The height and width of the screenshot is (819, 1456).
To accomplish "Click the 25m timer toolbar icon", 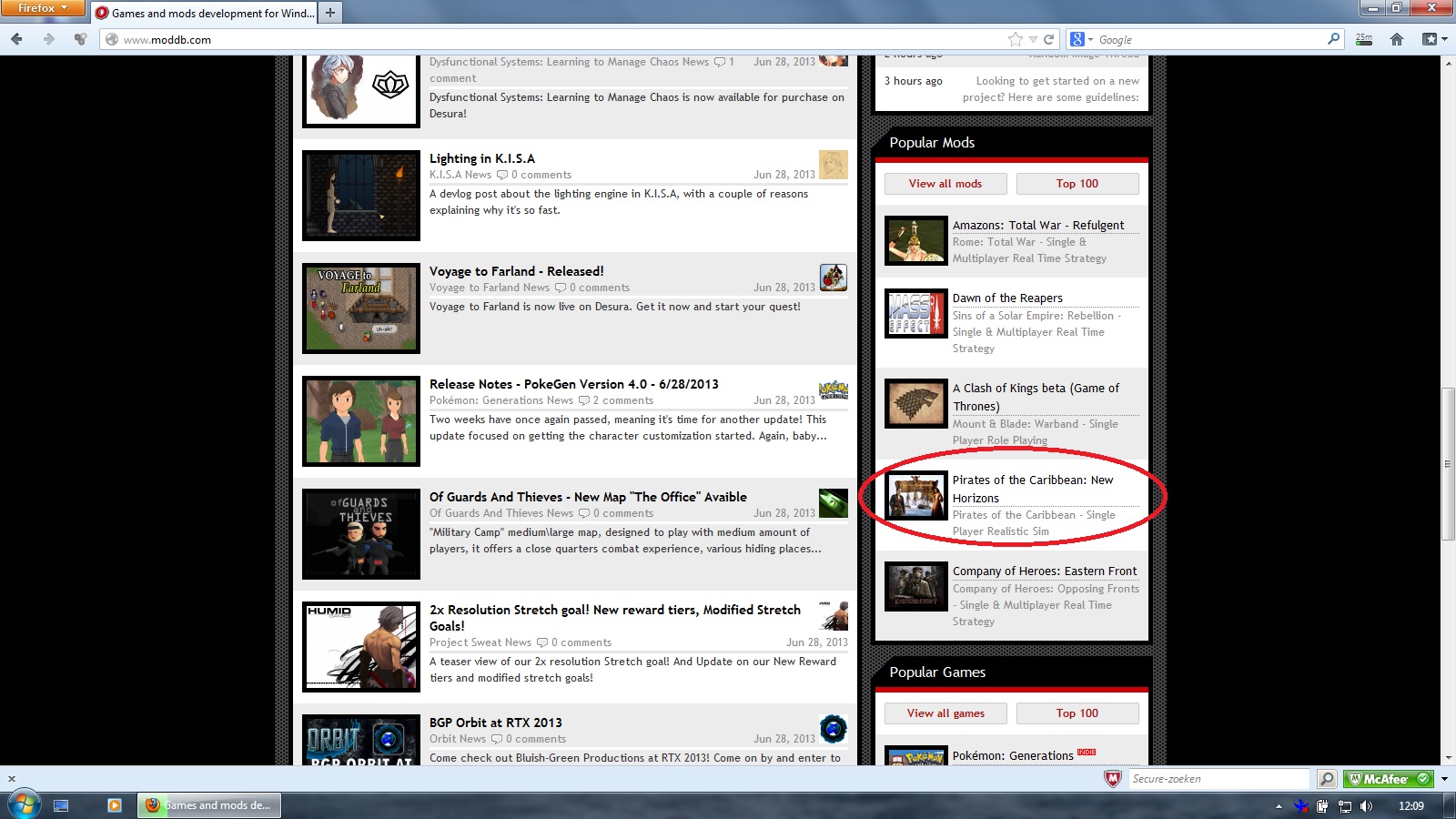I will pos(1364,39).
